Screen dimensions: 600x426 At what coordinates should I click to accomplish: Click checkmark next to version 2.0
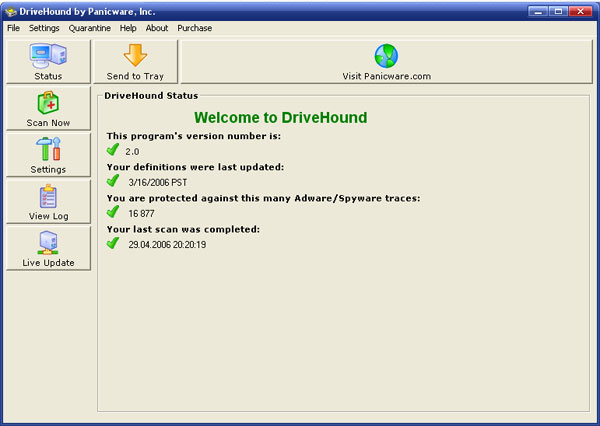tap(113, 150)
